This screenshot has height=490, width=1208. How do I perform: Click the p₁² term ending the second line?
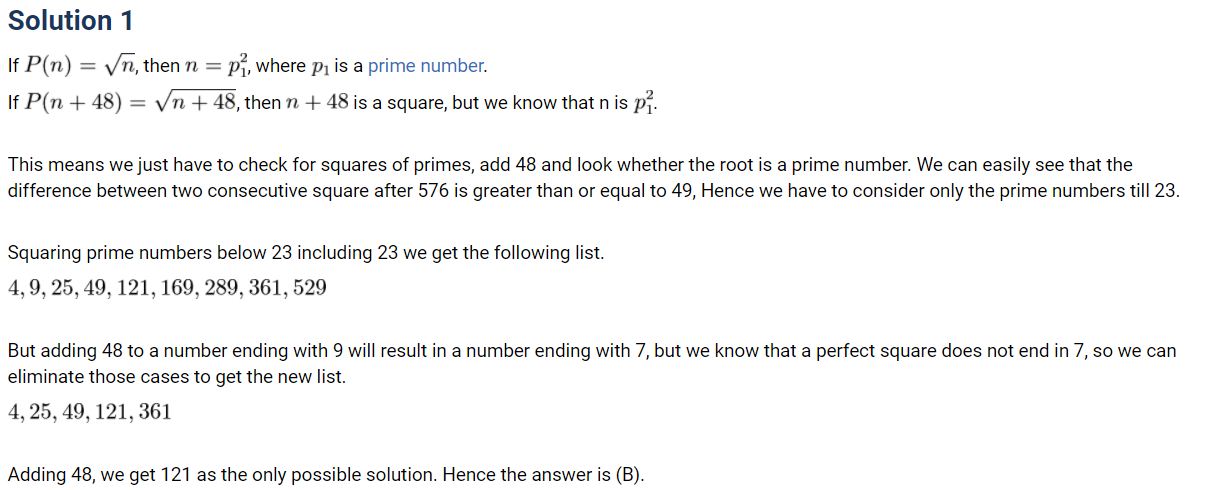pos(646,103)
